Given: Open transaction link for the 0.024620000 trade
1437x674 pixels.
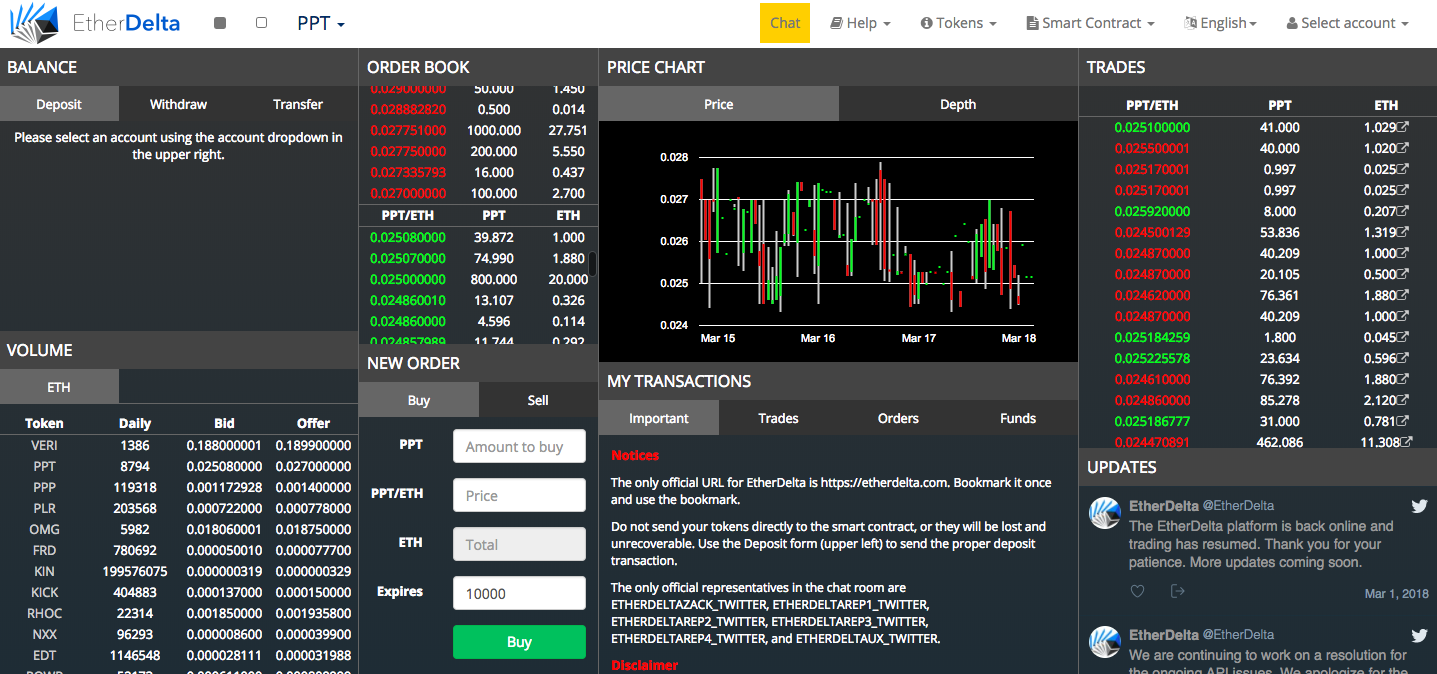Looking at the screenshot, I should [1403, 295].
